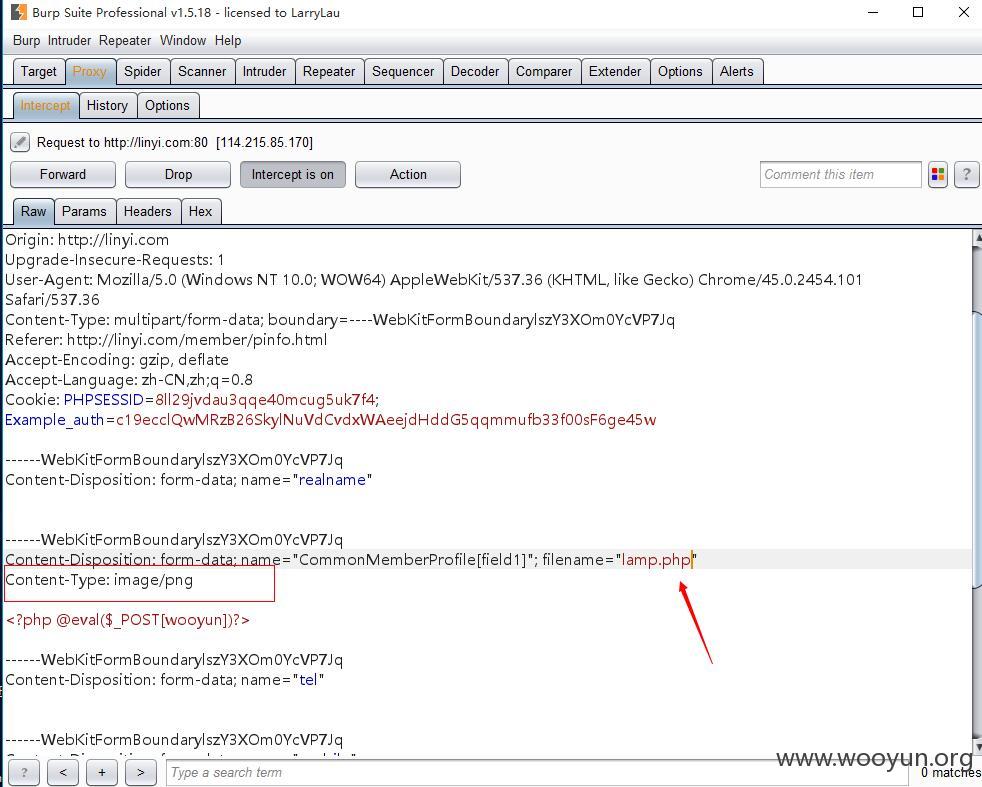Switch to the Alerts tab

(736, 71)
